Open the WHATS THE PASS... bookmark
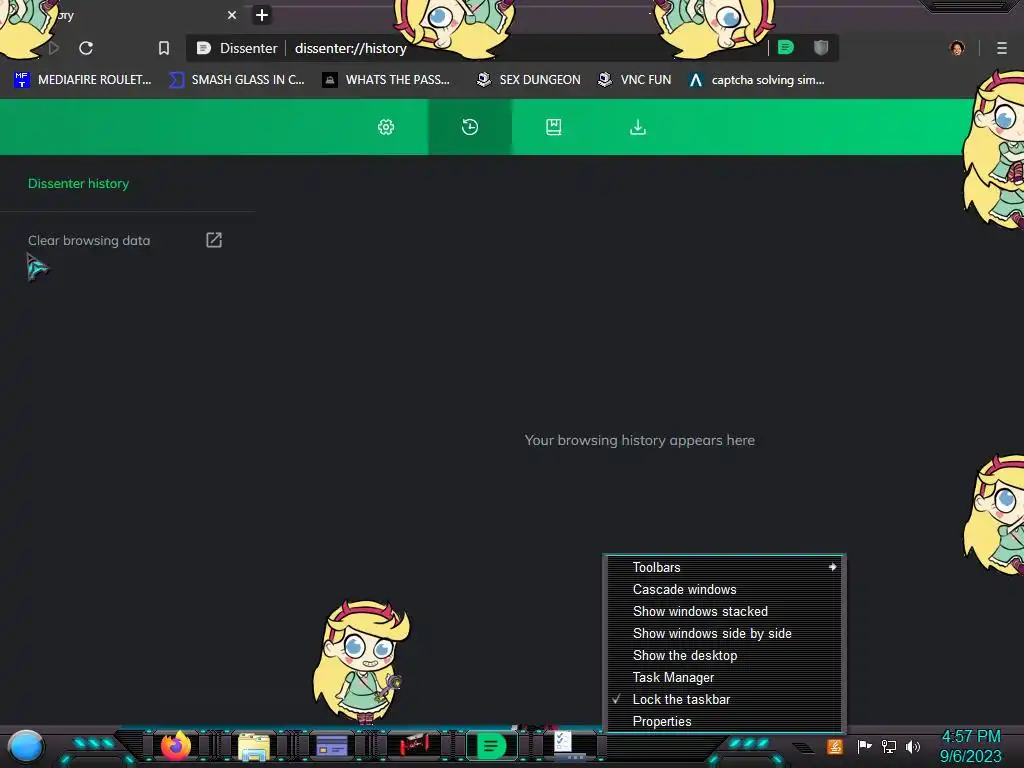 click(x=387, y=80)
